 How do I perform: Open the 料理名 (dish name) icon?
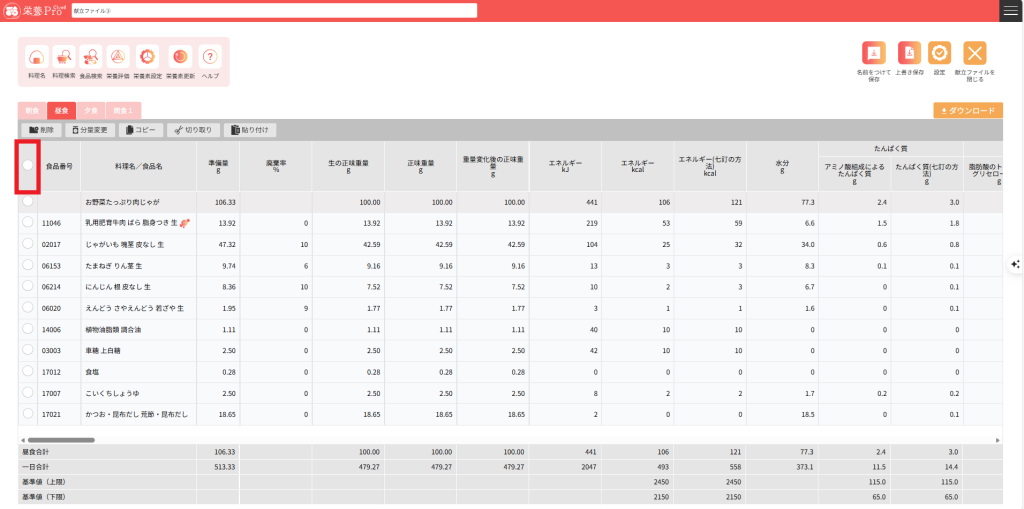tap(36, 58)
